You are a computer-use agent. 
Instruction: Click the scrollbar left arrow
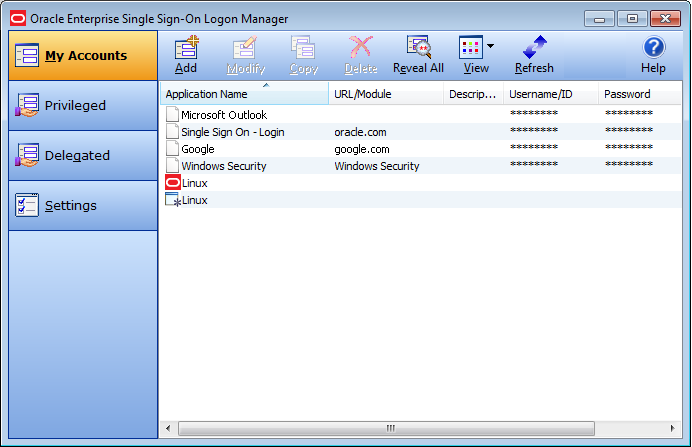(168, 428)
